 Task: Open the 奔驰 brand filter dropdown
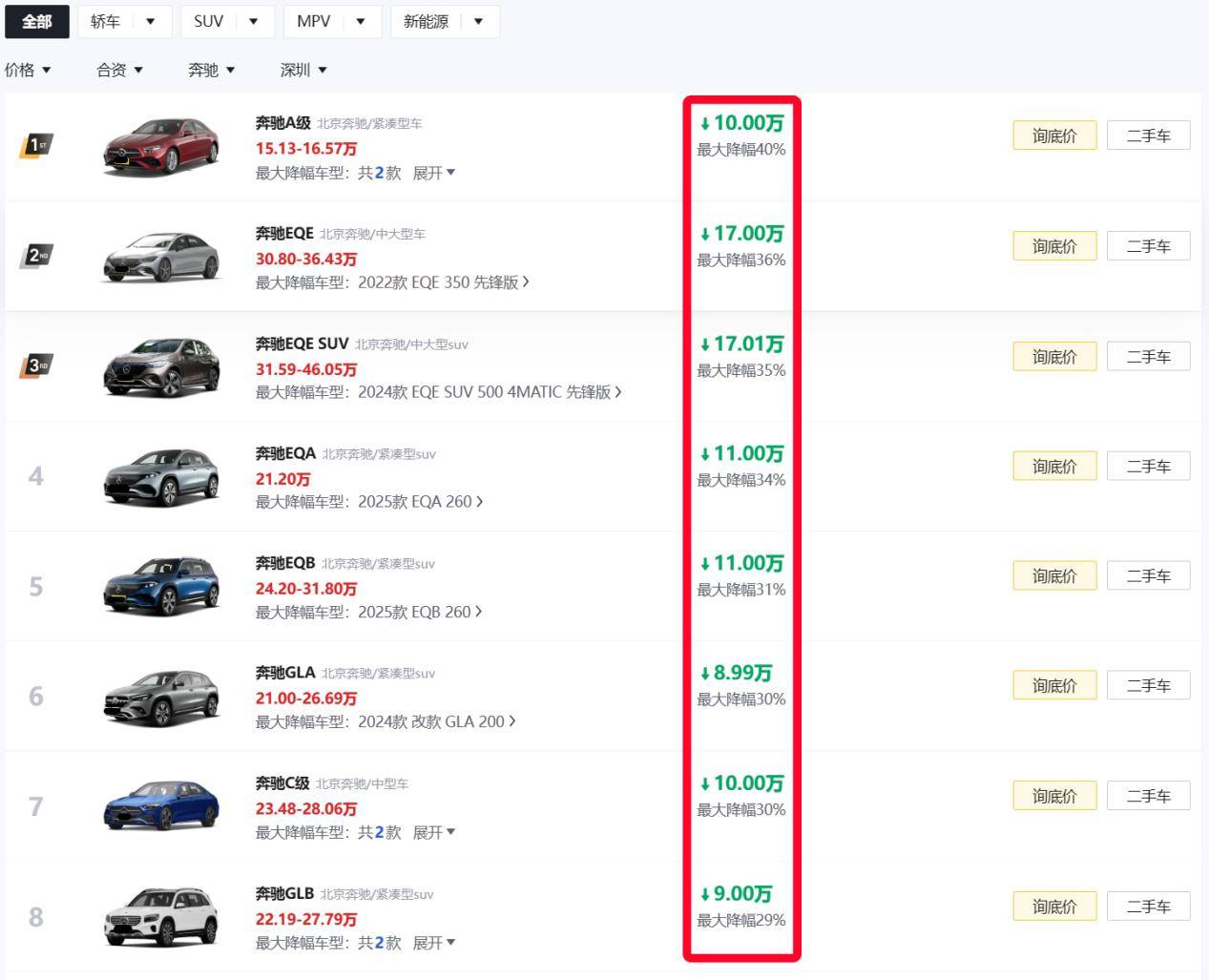click(x=211, y=70)
